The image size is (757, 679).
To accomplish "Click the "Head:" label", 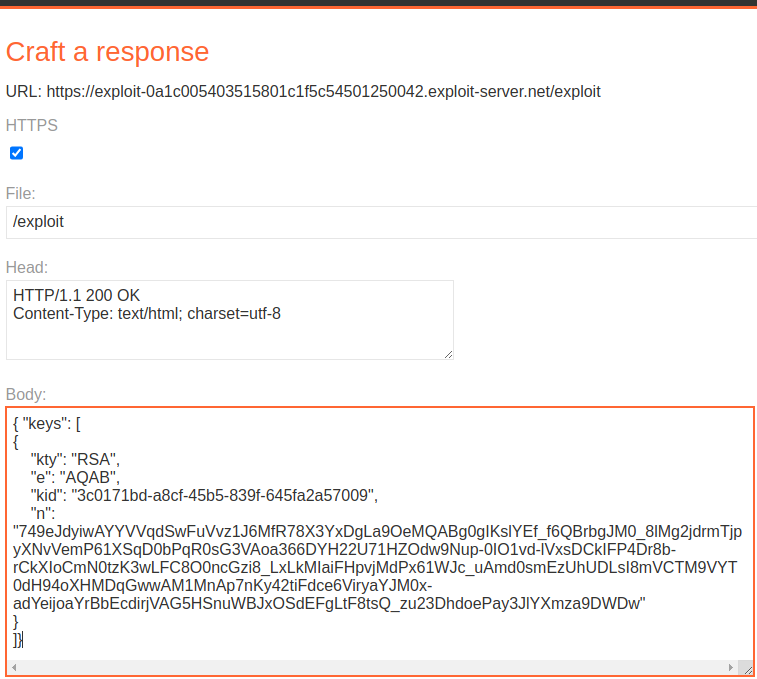I will tap(27, 268).
